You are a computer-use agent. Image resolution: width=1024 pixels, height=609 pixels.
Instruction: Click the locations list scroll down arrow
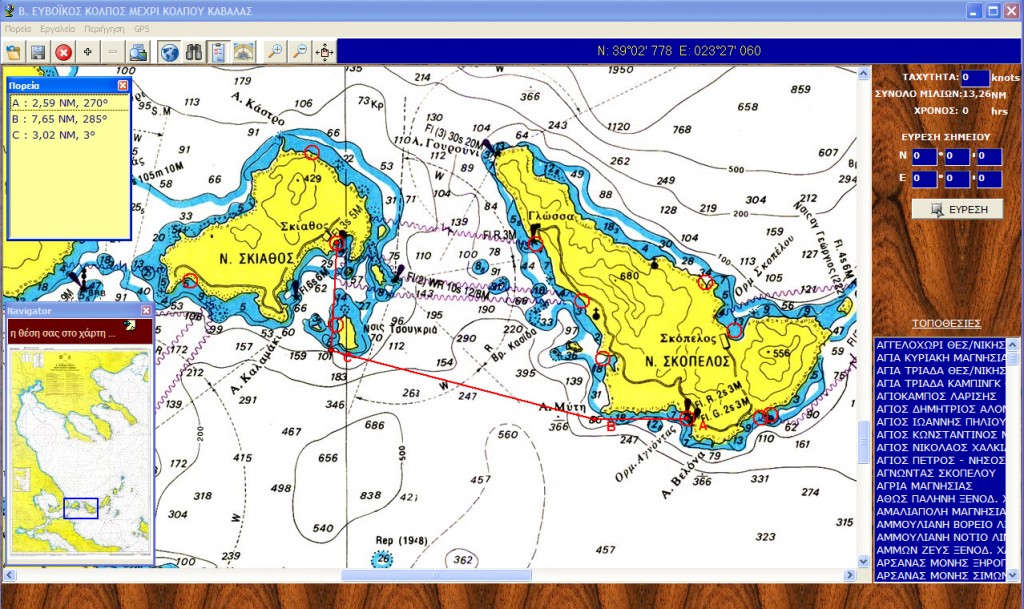1013,575
